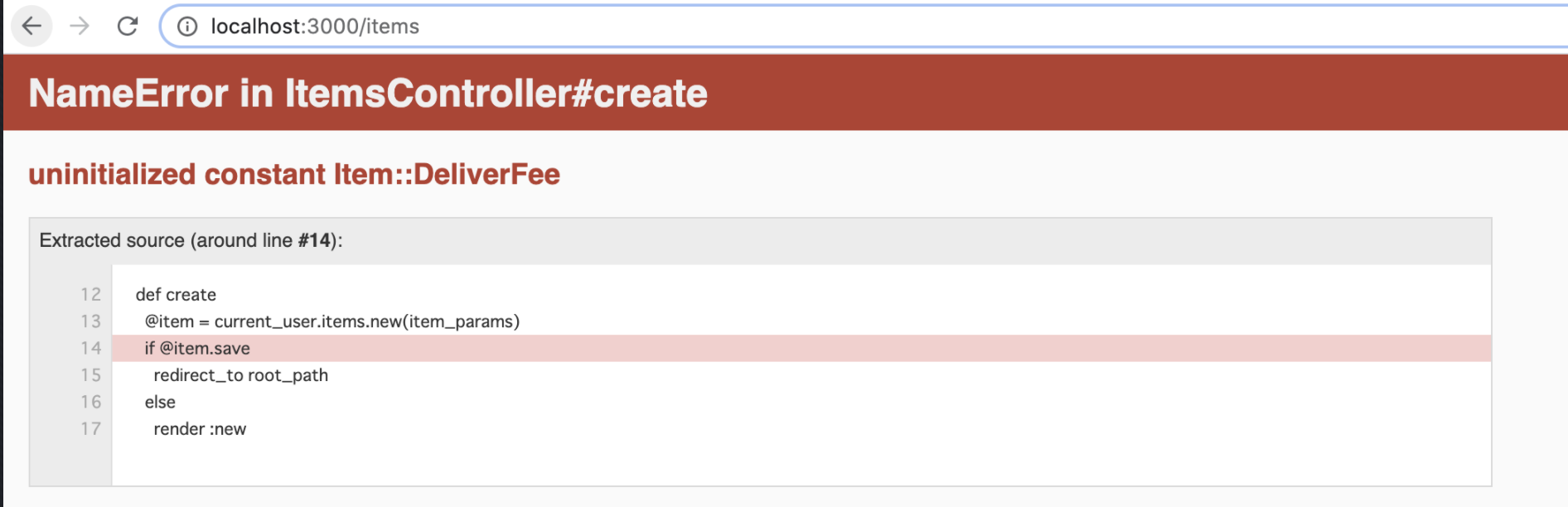Click the NameError in ItemsController#create heading
This screenshot has width=1568, height=507.
368,94
